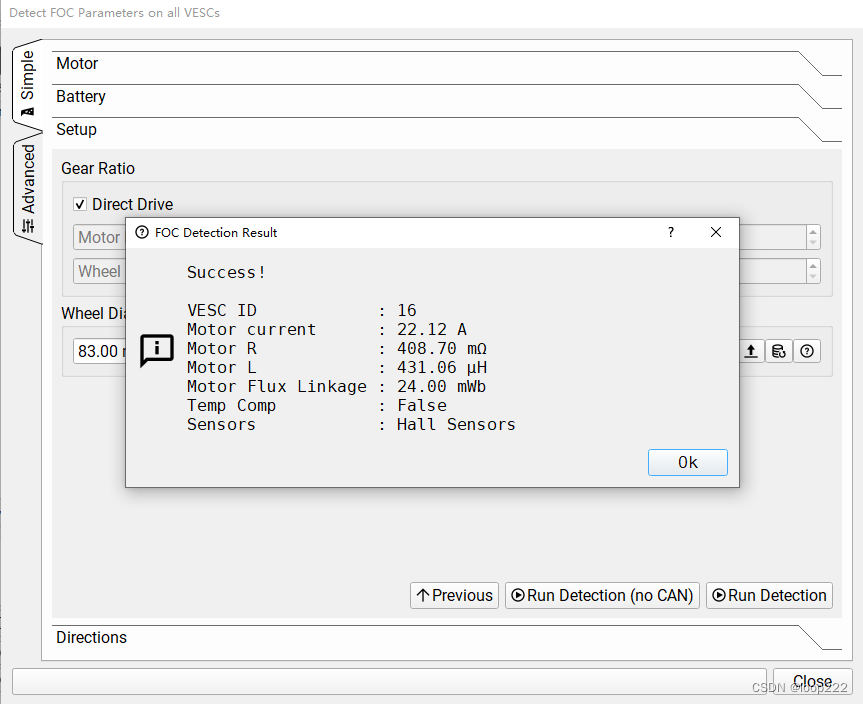Go back with the Previous button
This screenshot has height=704, width=863.
(454, 596)
